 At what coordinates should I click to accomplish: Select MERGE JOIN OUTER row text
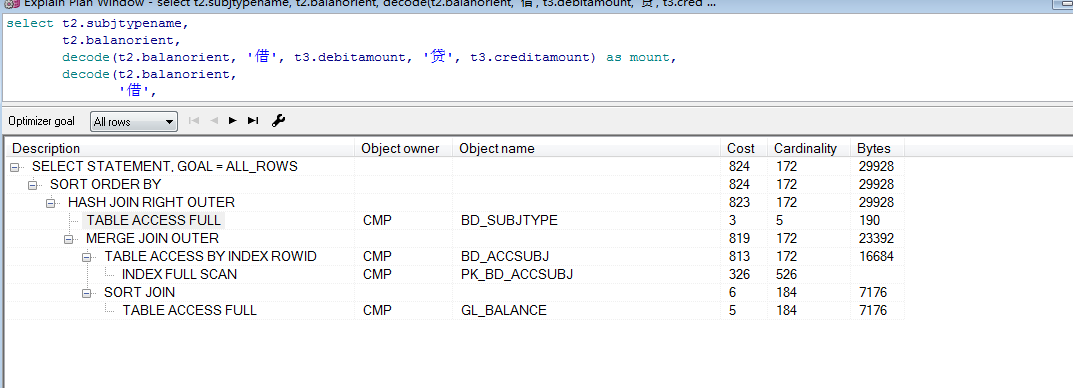click(x=152, y=239)
